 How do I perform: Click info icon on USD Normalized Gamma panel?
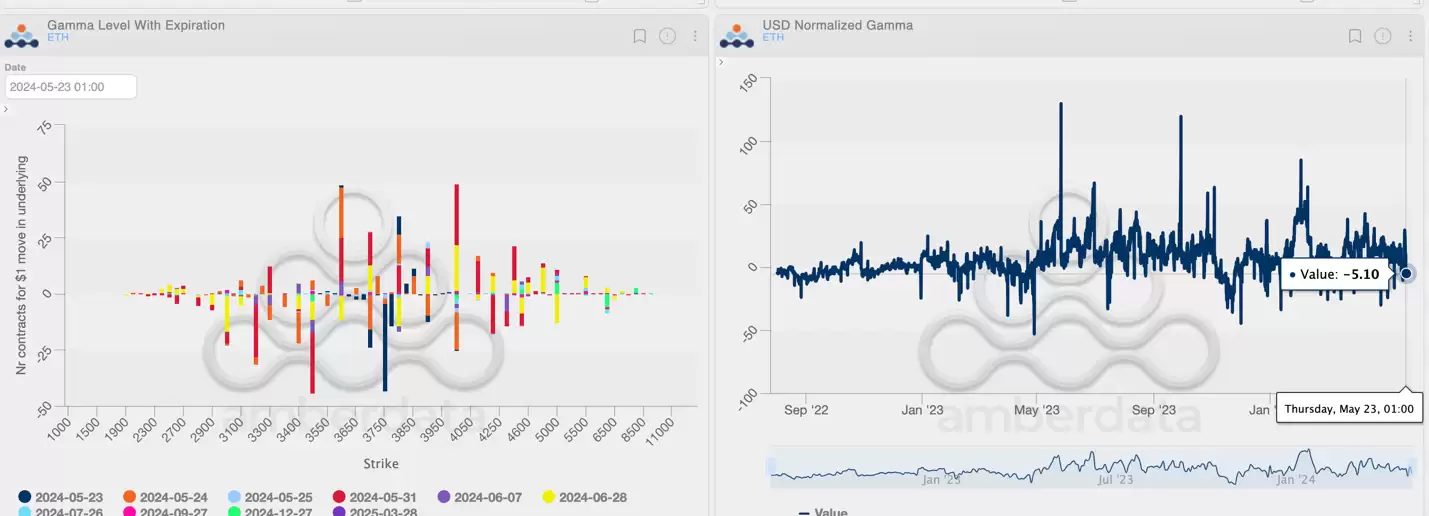(1383, 36)
